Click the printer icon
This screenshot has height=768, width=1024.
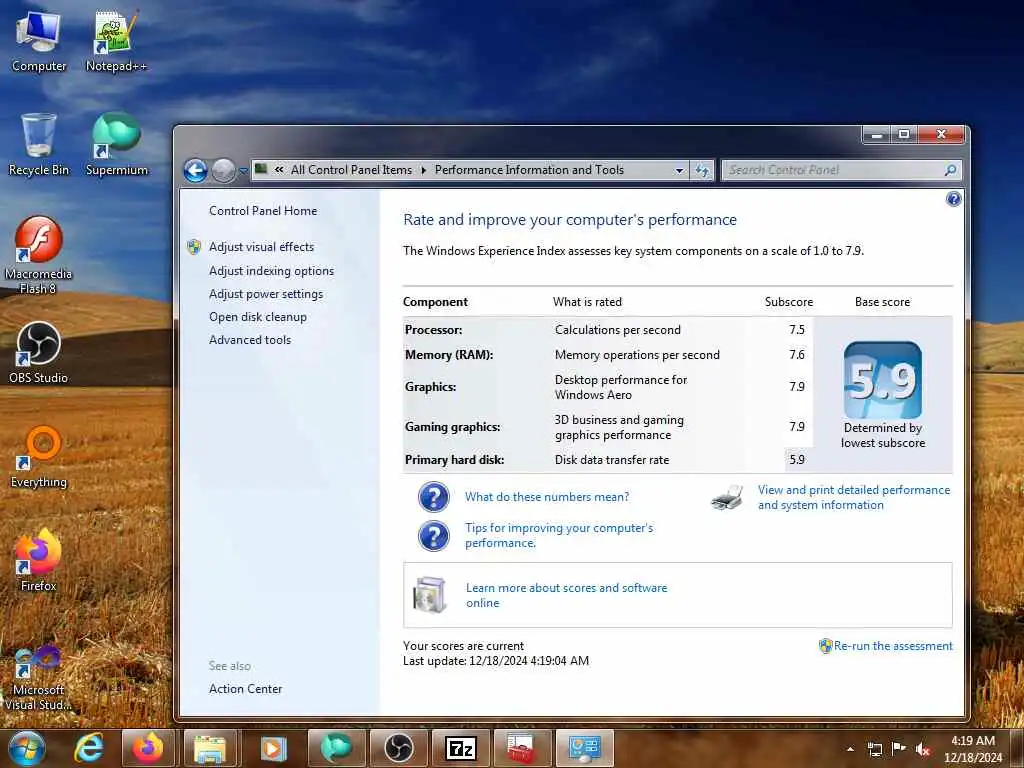click(728, 498)
